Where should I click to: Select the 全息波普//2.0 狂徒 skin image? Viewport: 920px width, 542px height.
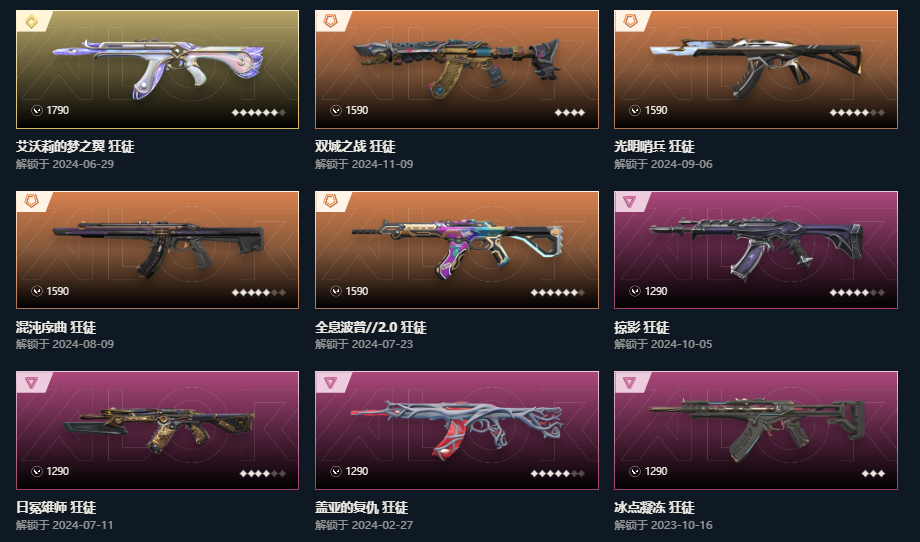point(456,250)
